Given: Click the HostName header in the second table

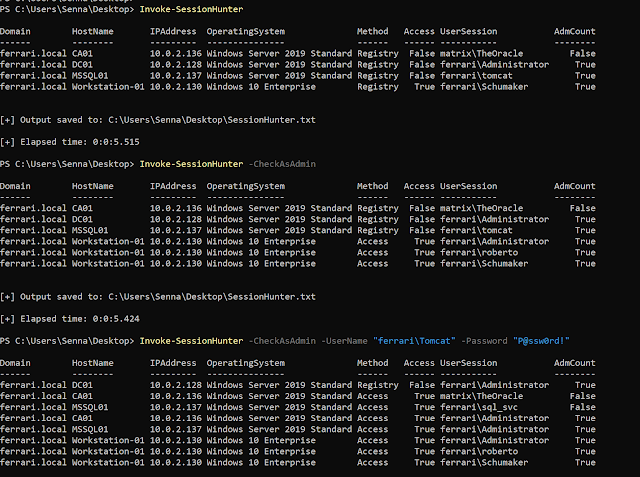Looking at the screenshot, I should (x=92, y=186).
